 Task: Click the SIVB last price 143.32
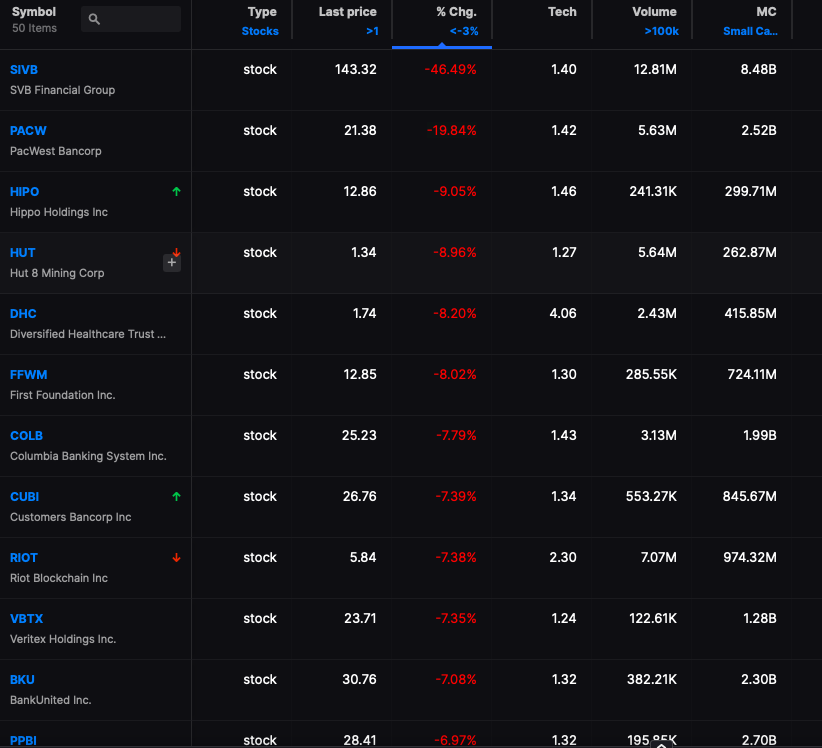coord(355,70)
